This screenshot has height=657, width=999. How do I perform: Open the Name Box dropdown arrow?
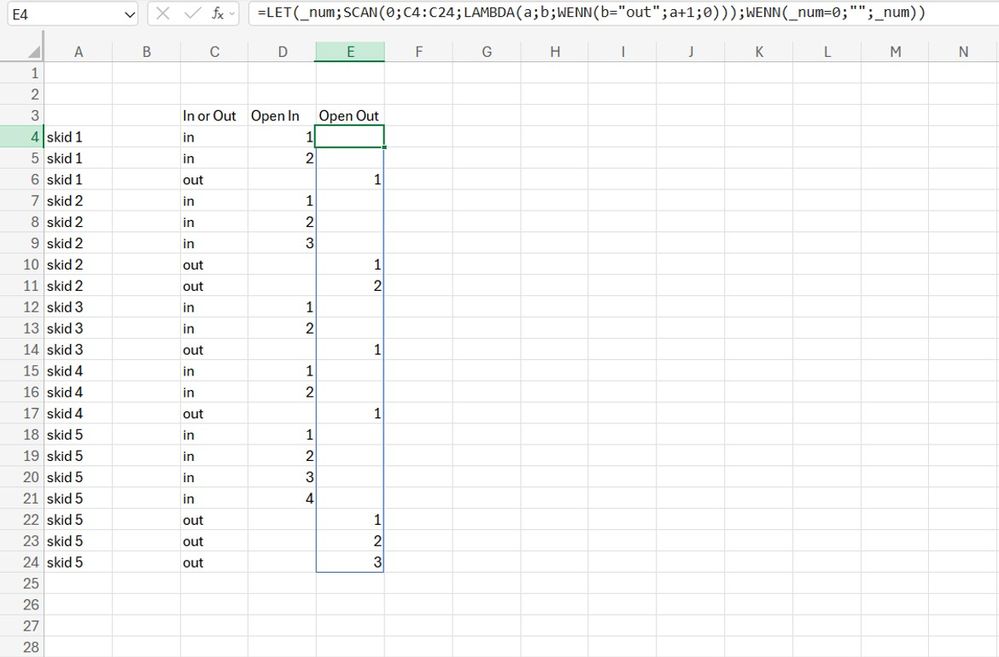point(129,14)
